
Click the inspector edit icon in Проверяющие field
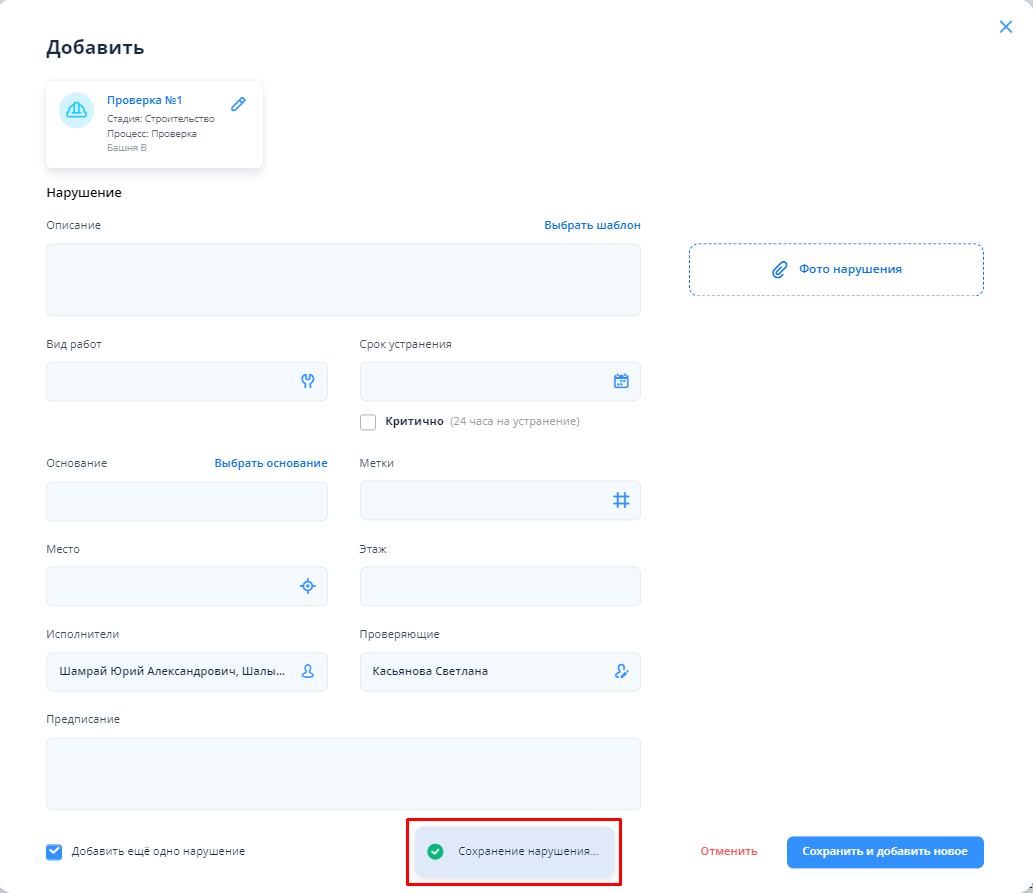621,672
